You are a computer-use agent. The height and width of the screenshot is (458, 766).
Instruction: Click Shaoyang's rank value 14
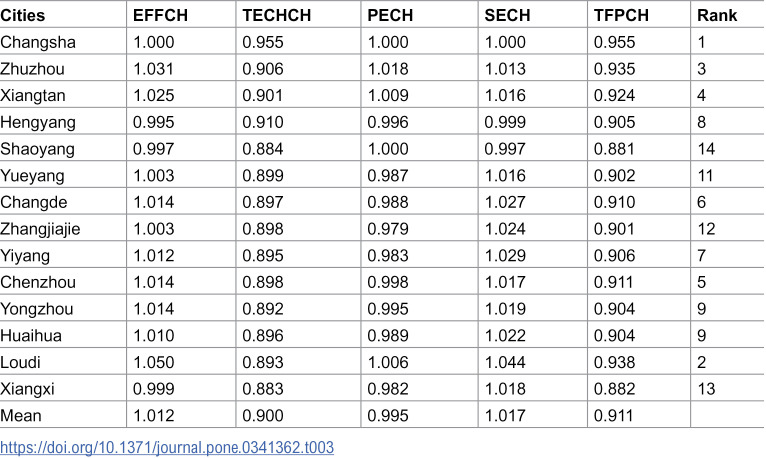point(706,149)
